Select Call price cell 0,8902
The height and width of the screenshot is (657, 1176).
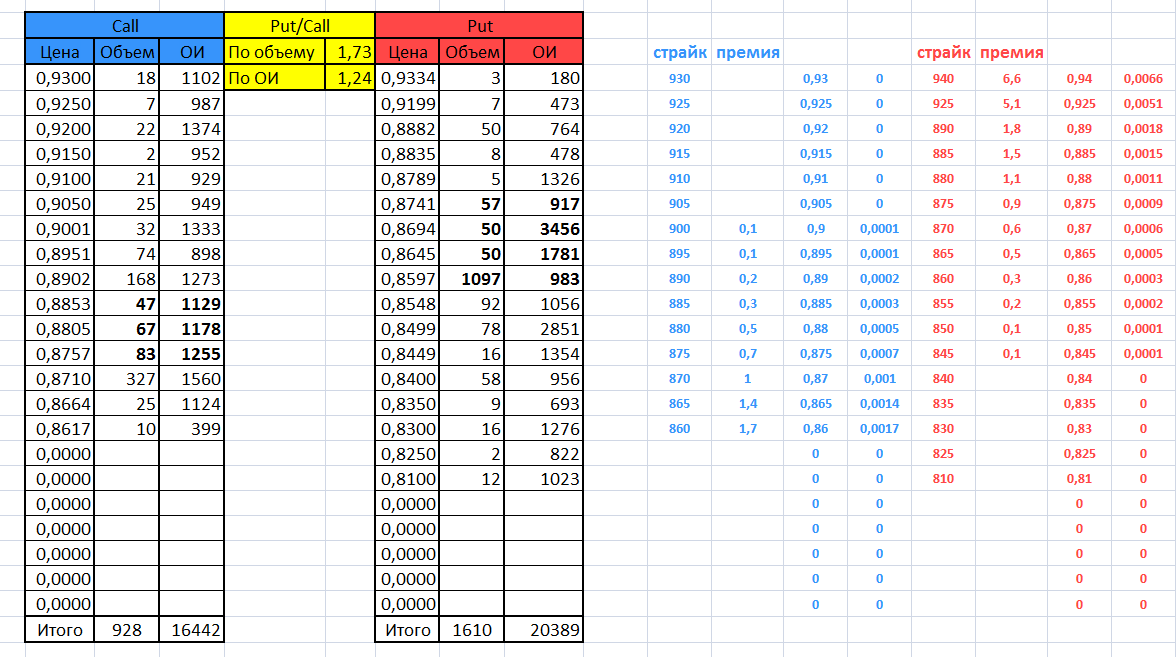[60, 279]
